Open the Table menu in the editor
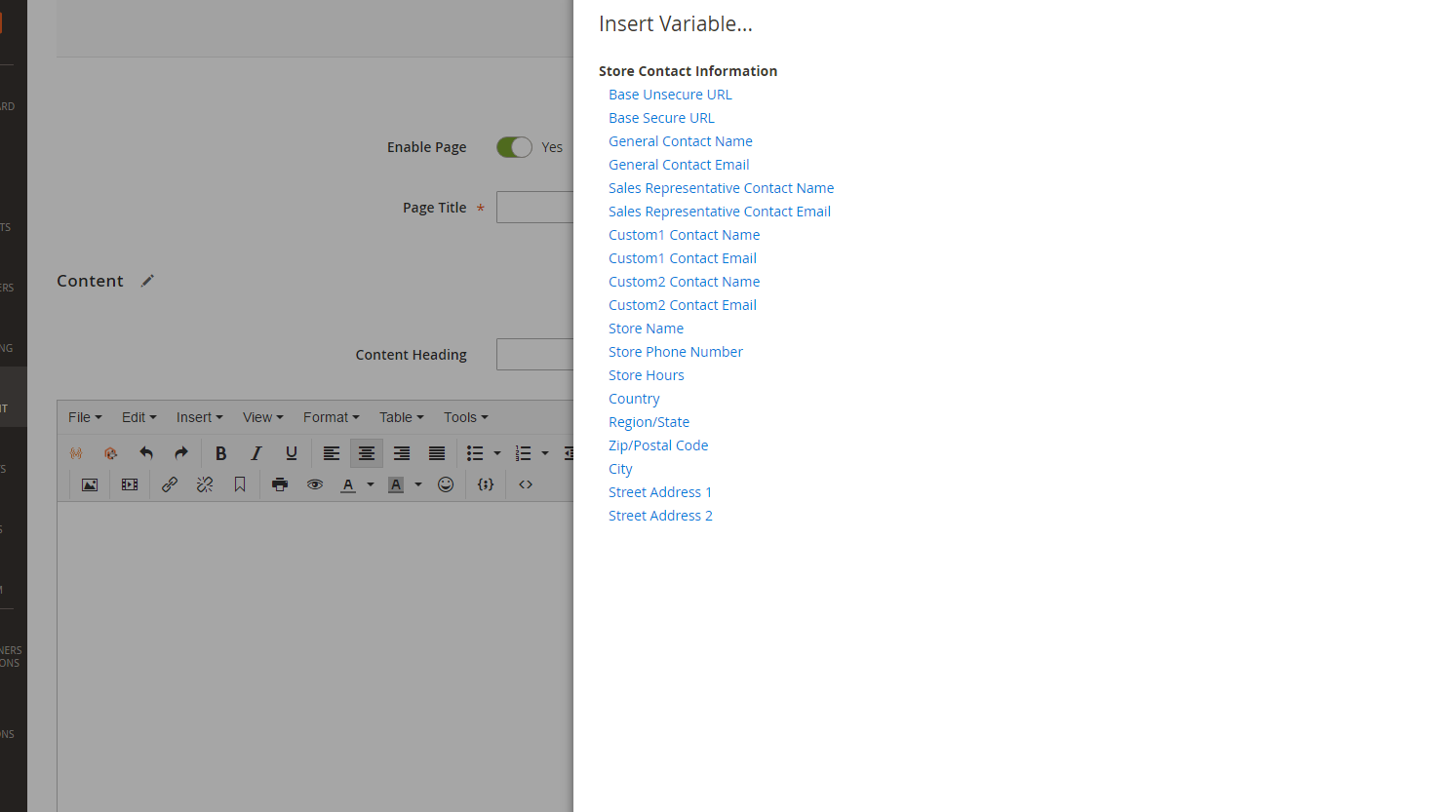The width and height of the screenshot is (1456, 812). pos(401,417)
